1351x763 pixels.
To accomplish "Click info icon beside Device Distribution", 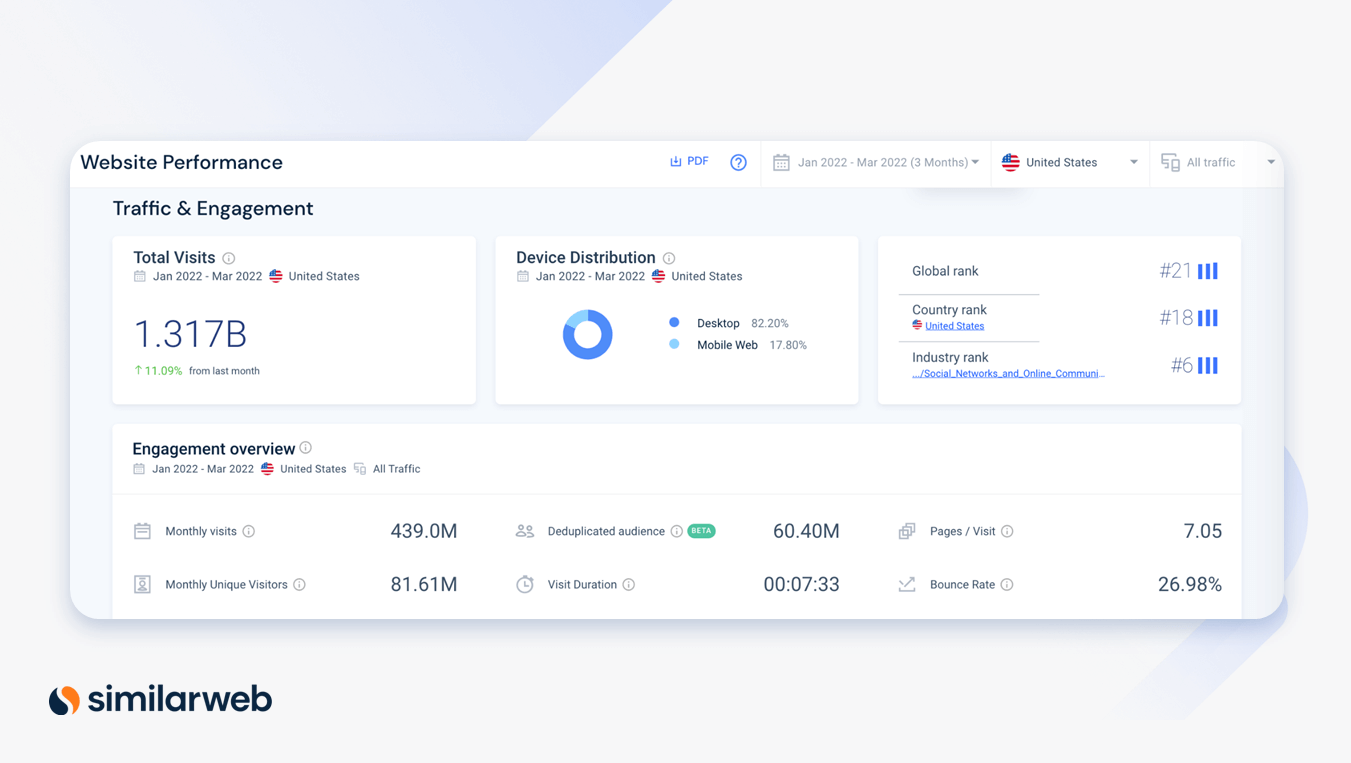I will pos(669,258).
